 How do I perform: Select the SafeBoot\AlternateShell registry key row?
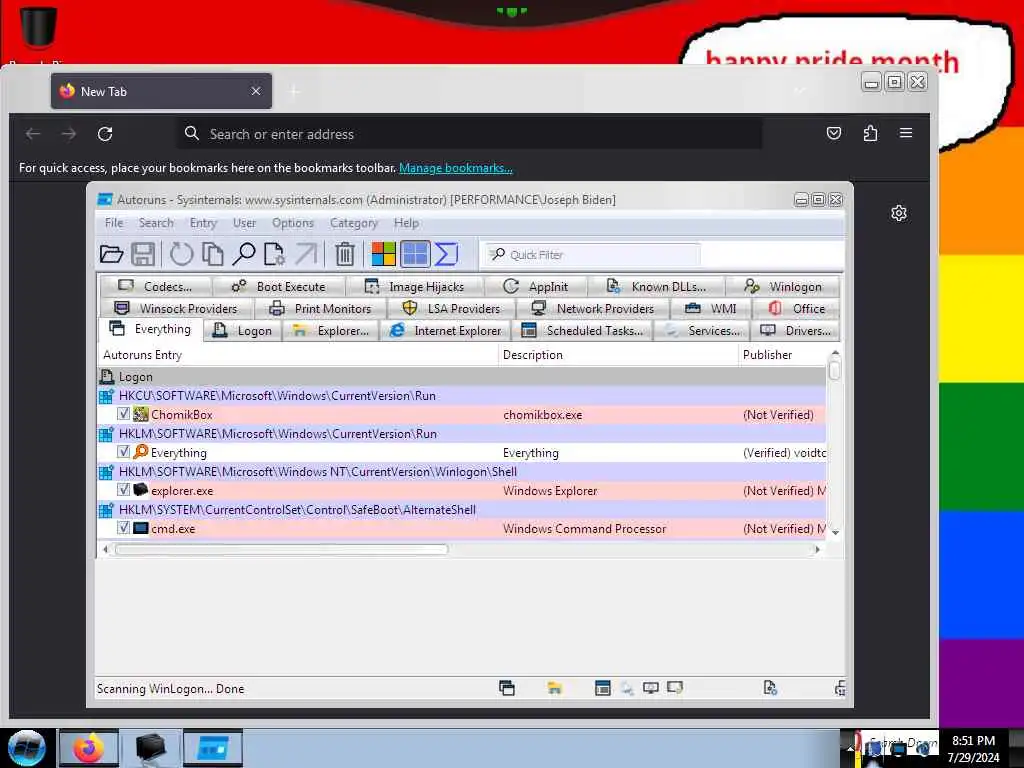(x=461, y=509)
